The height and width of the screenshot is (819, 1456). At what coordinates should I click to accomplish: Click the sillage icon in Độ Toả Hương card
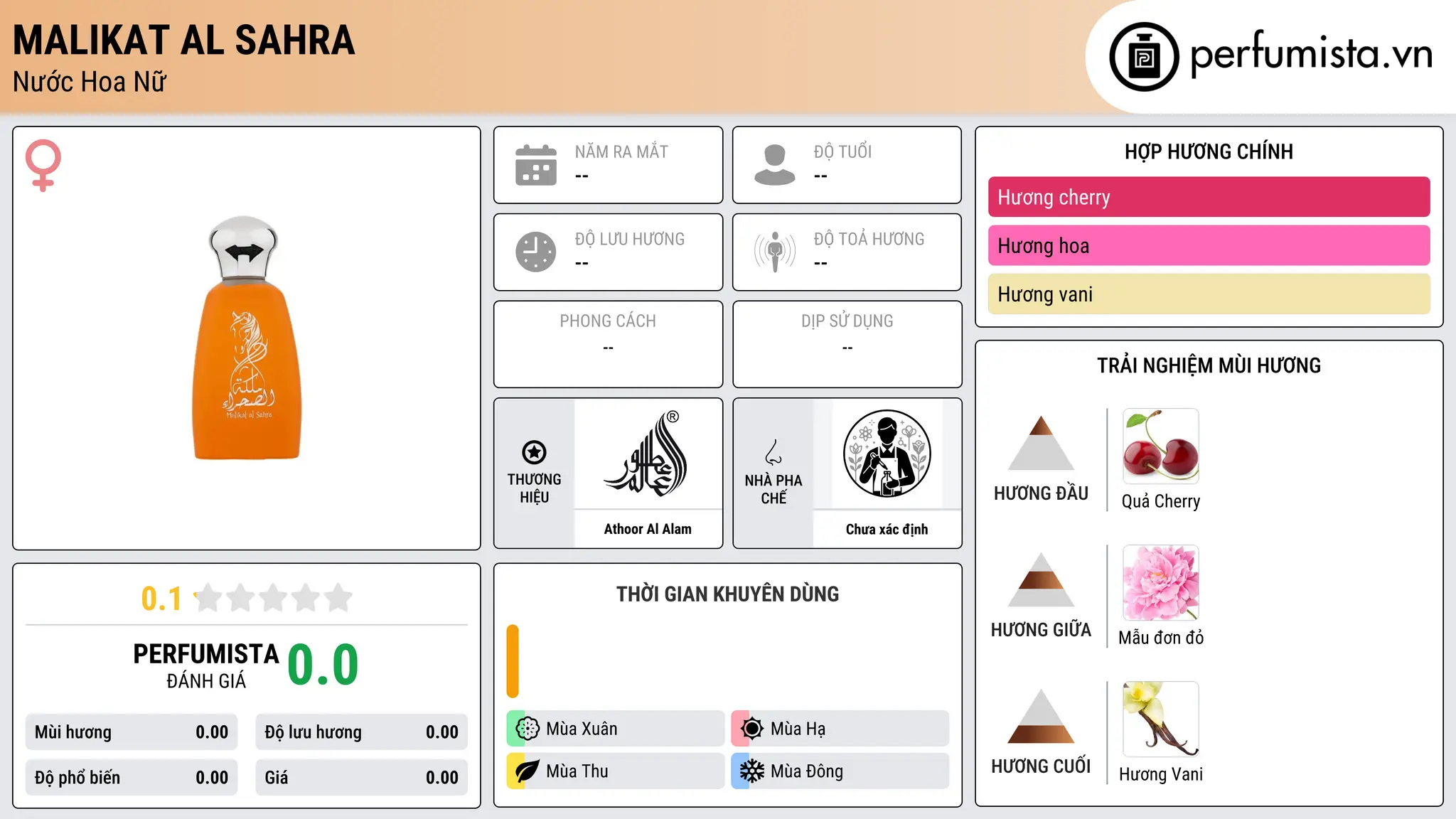775,252
